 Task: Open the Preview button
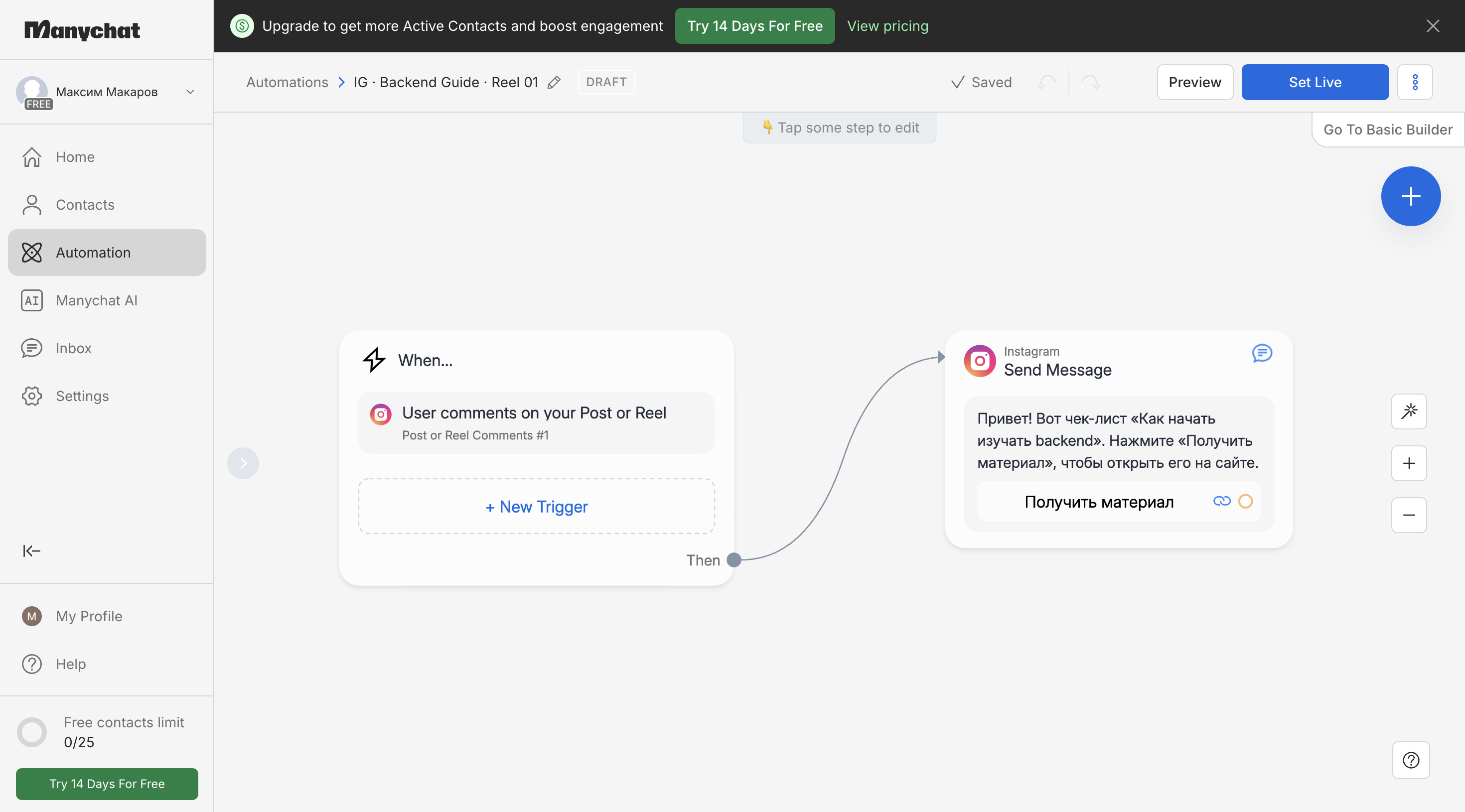(x=1195, y=82)
